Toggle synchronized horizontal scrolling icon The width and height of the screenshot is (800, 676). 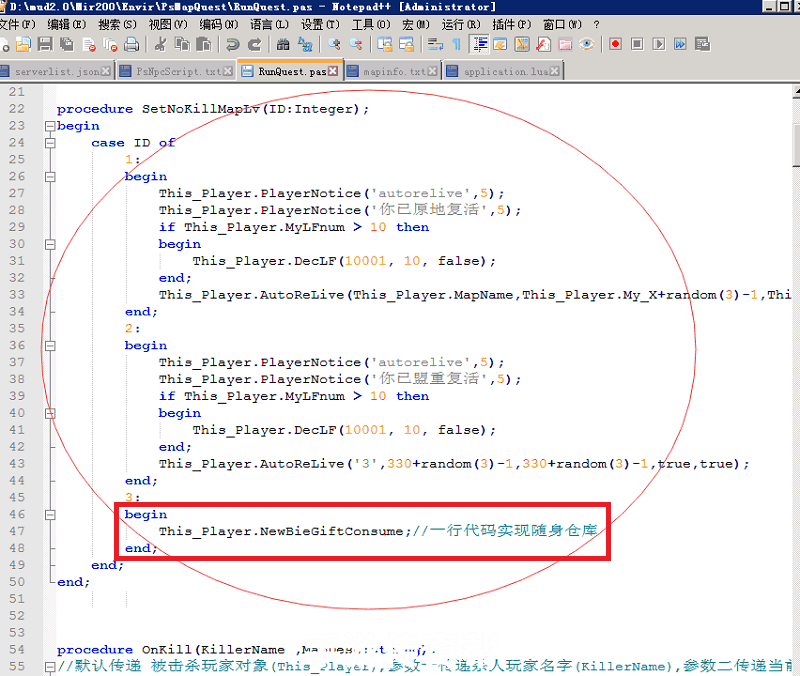point(406,45)
